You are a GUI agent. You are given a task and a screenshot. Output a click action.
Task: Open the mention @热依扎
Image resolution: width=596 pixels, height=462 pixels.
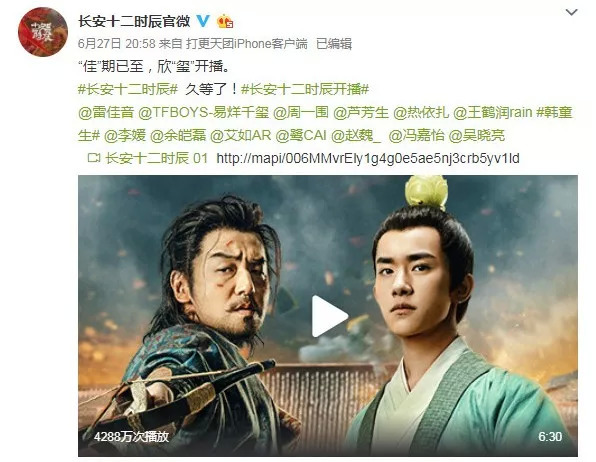(x=421, y=112)
